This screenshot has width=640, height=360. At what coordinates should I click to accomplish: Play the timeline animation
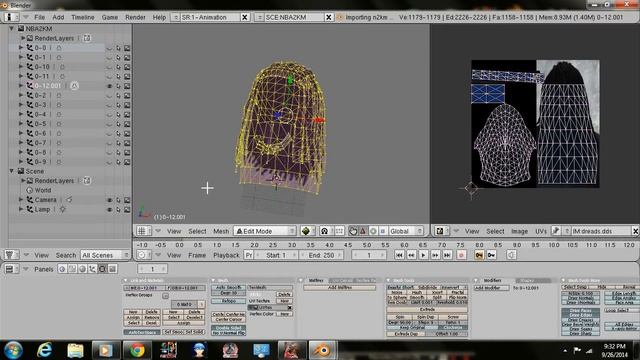423,255
